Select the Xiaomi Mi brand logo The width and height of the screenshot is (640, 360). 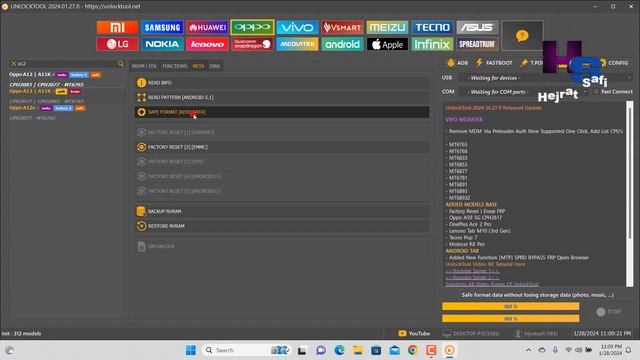point(117,27)
